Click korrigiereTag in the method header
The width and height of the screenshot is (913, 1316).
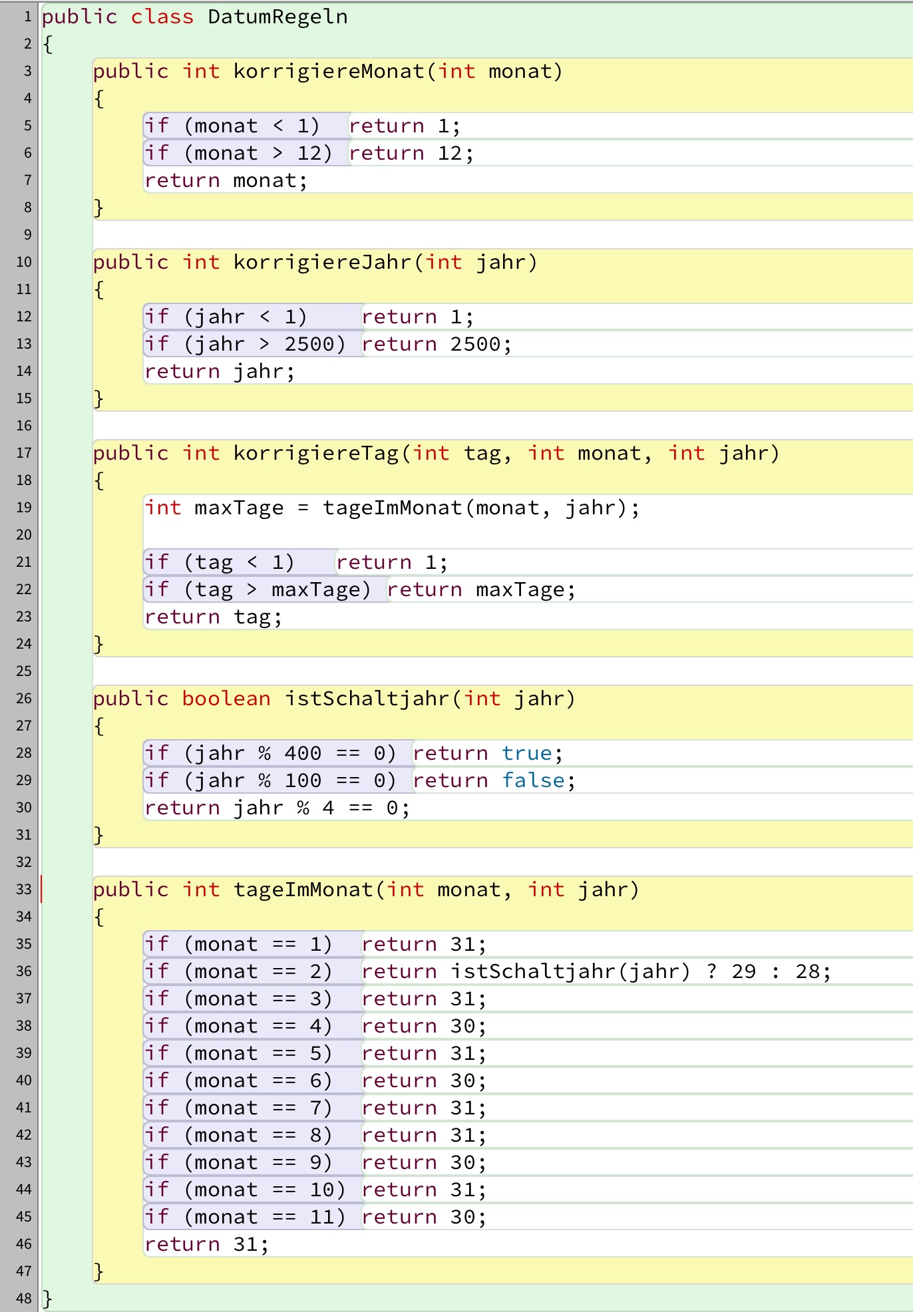(x=316, y=453)
